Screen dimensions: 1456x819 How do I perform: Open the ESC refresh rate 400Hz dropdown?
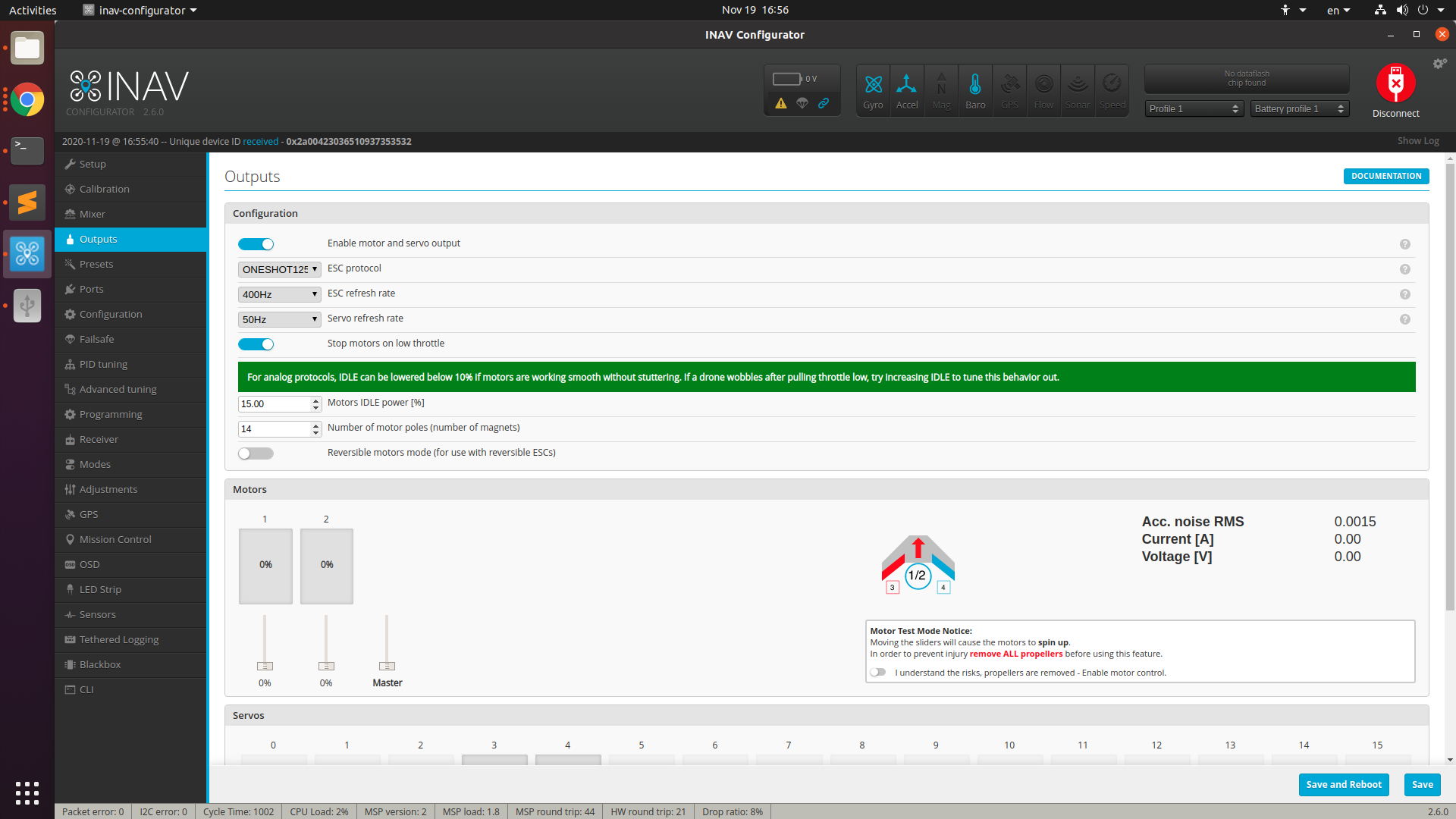click(x=279, y=294)
